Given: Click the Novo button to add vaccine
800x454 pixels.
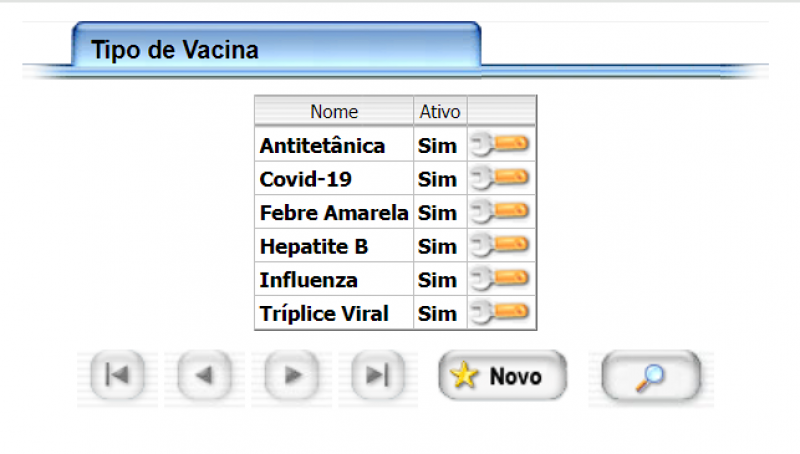Looking at the screenshot, I should point(503,376).
